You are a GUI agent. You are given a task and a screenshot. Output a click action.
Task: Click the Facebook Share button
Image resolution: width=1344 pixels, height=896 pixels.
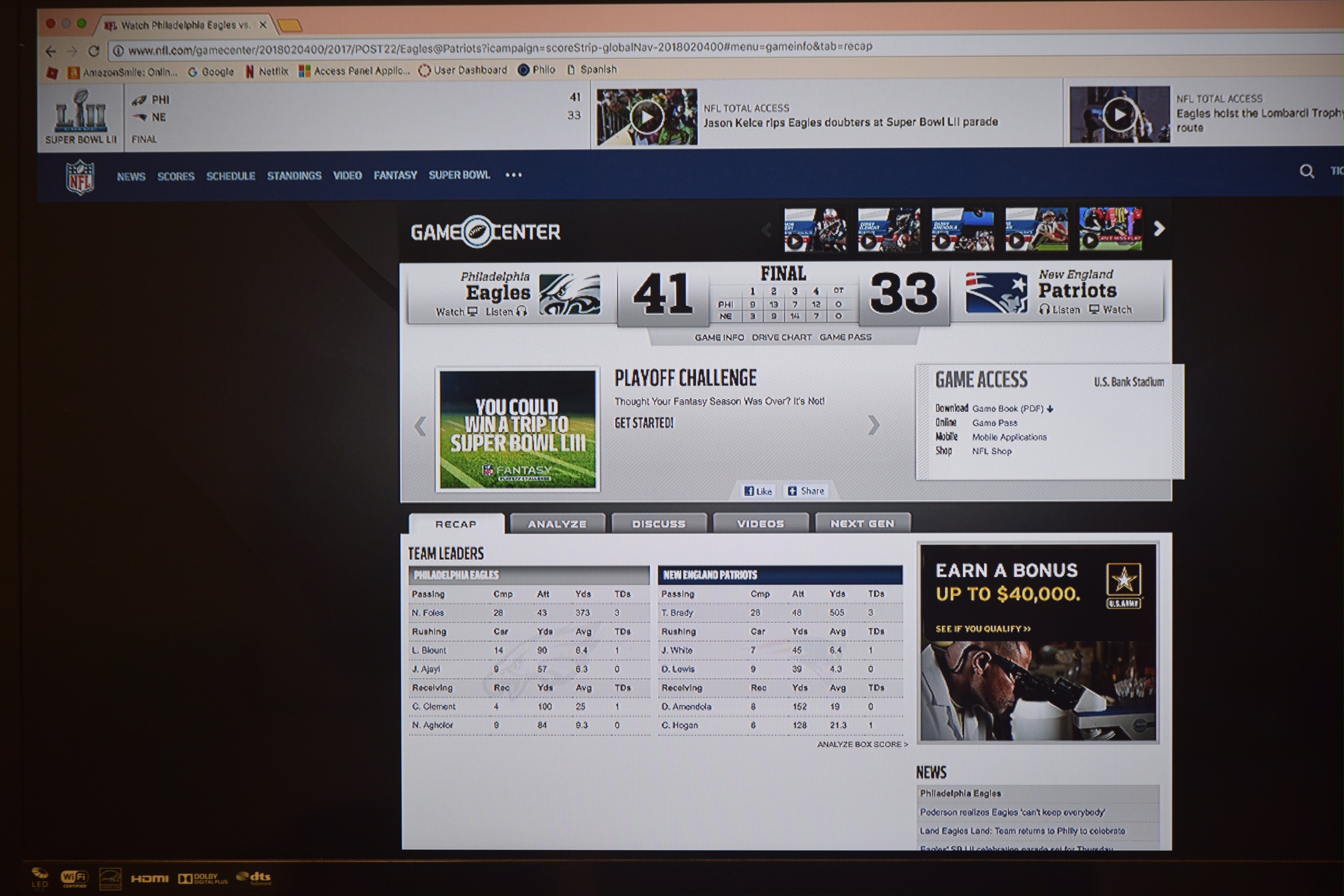pos(806,491)
